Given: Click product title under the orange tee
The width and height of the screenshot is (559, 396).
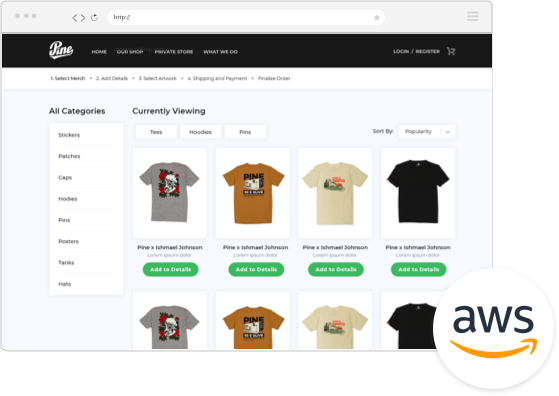Looking at the screenshot, I should point(256,247).
